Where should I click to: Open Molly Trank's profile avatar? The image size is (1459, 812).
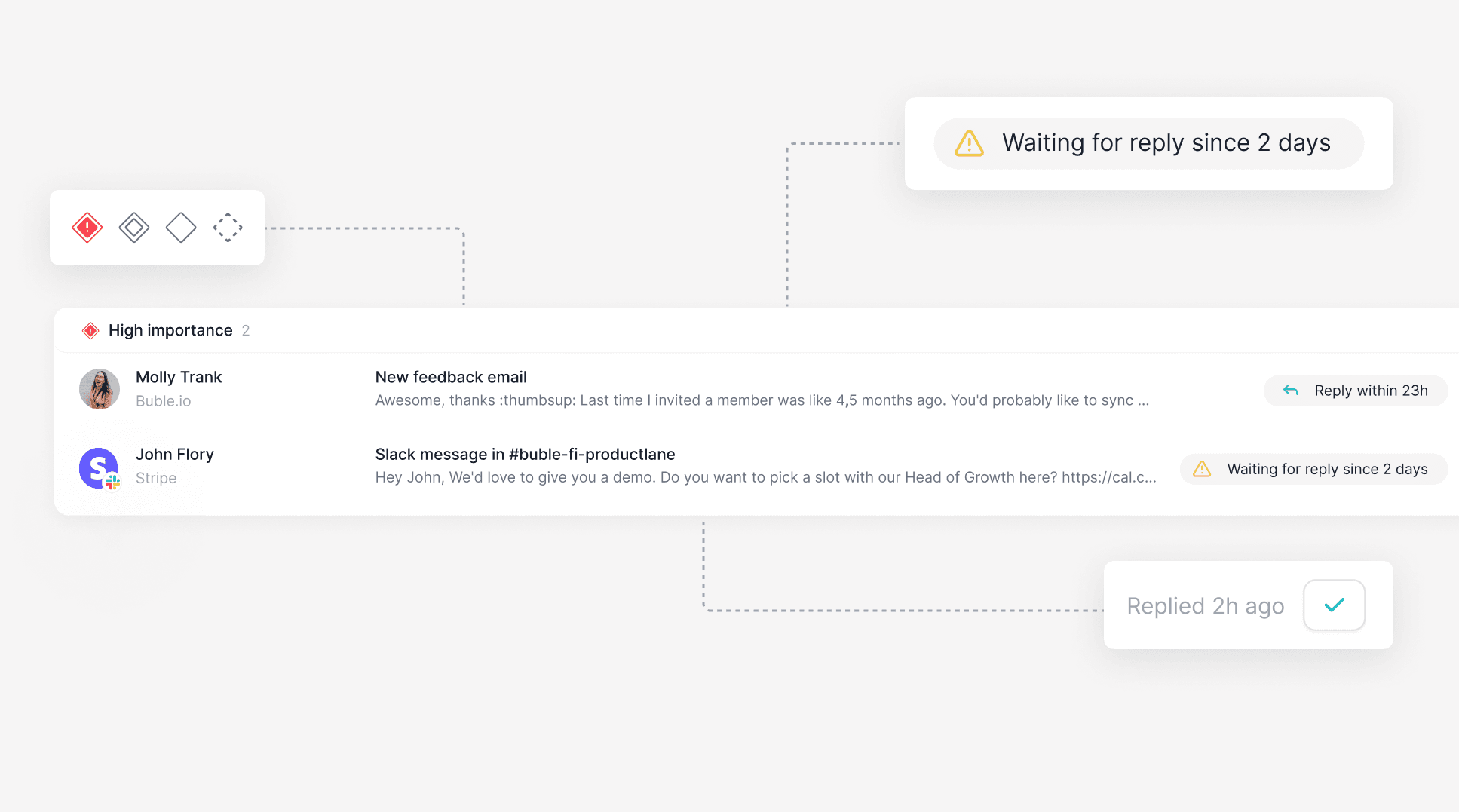pos(100,389)
